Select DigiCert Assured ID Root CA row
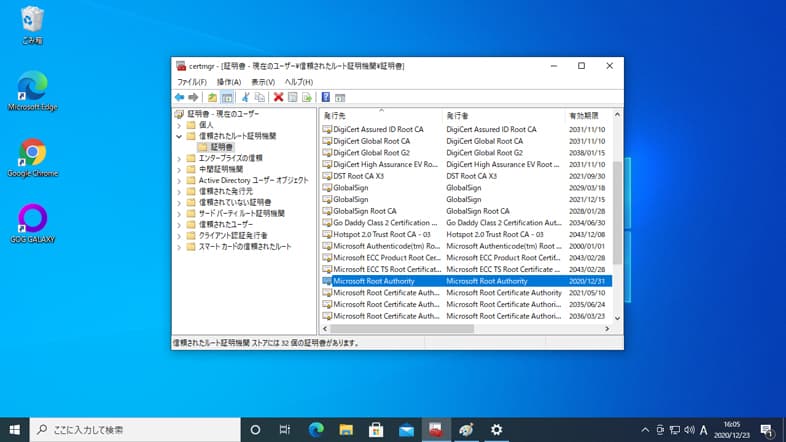The width and height of the screenshot is (786, 442). 466,129
